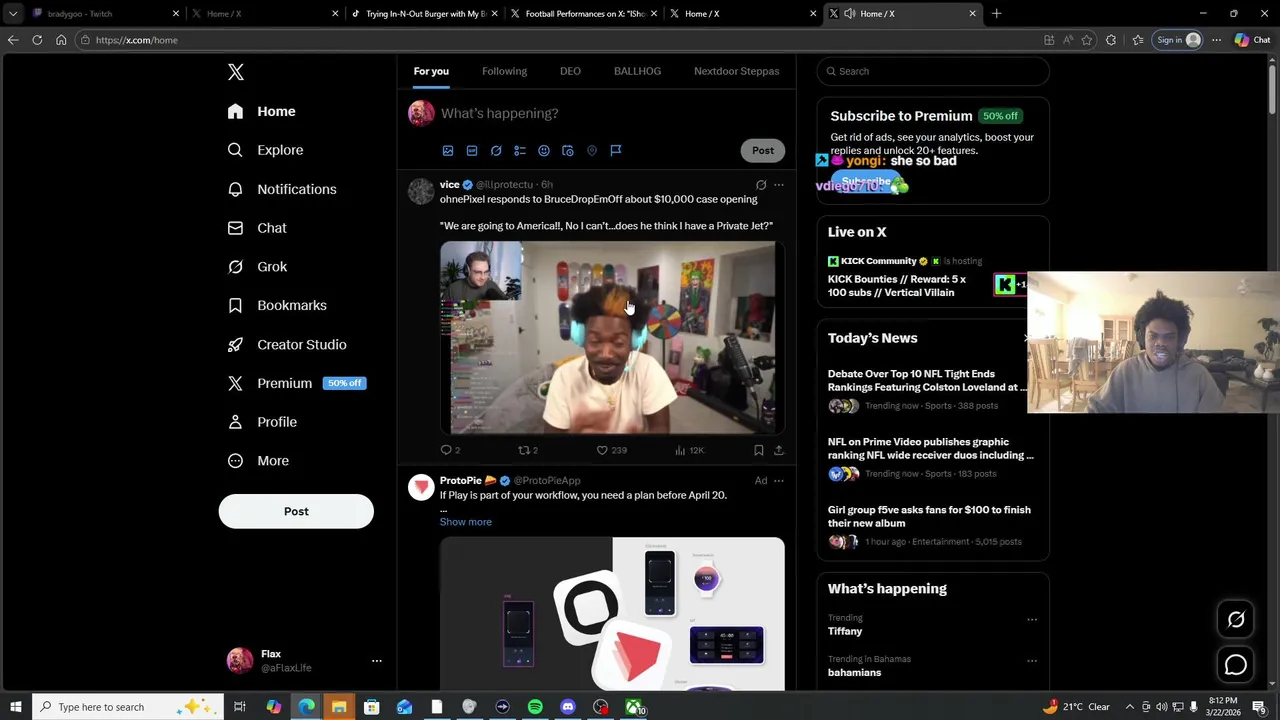Bookmark the vice post

tap(759, 451)
